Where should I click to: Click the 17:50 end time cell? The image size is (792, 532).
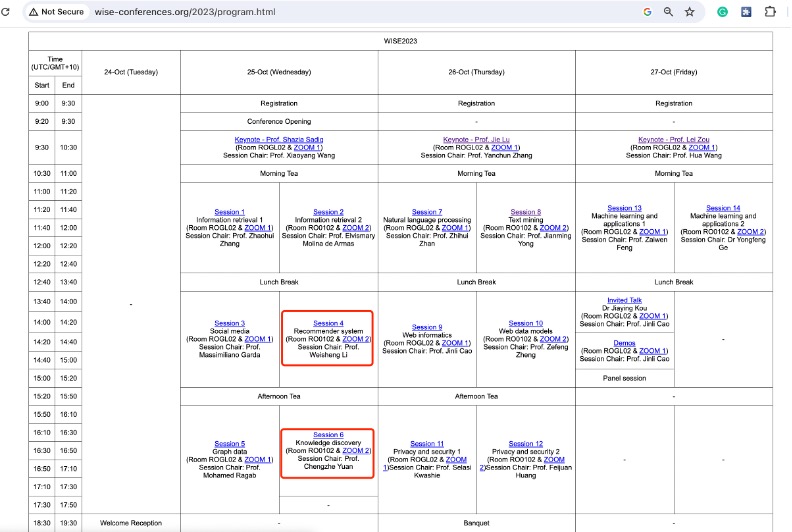(68, 505)
